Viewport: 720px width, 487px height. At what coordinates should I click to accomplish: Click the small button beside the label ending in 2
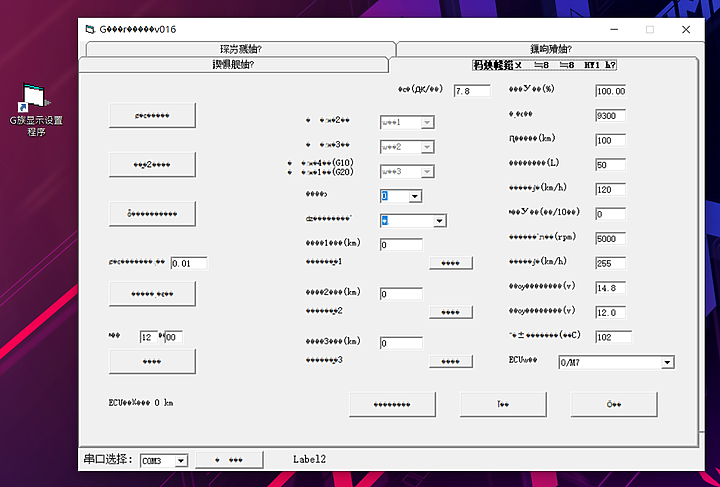pyautogui.click(x=450, y=312)
